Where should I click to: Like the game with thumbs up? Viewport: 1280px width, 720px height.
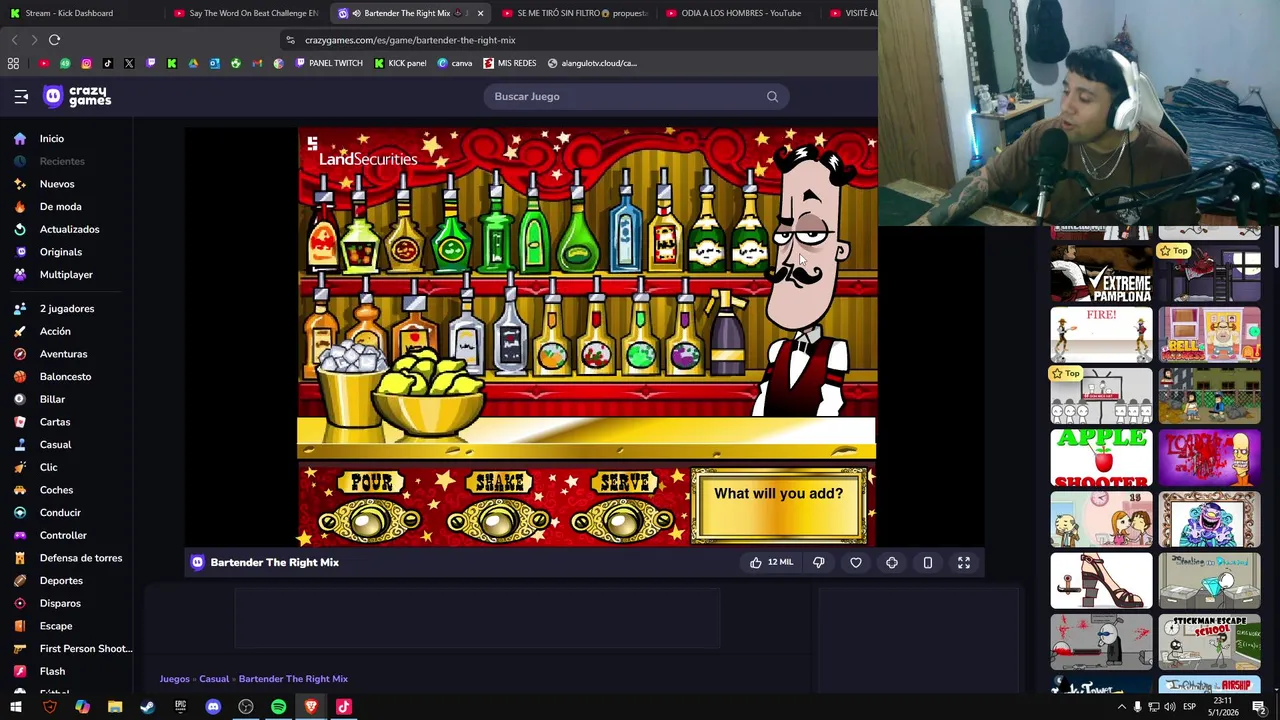pyautogui.click(x=756, y=563)
